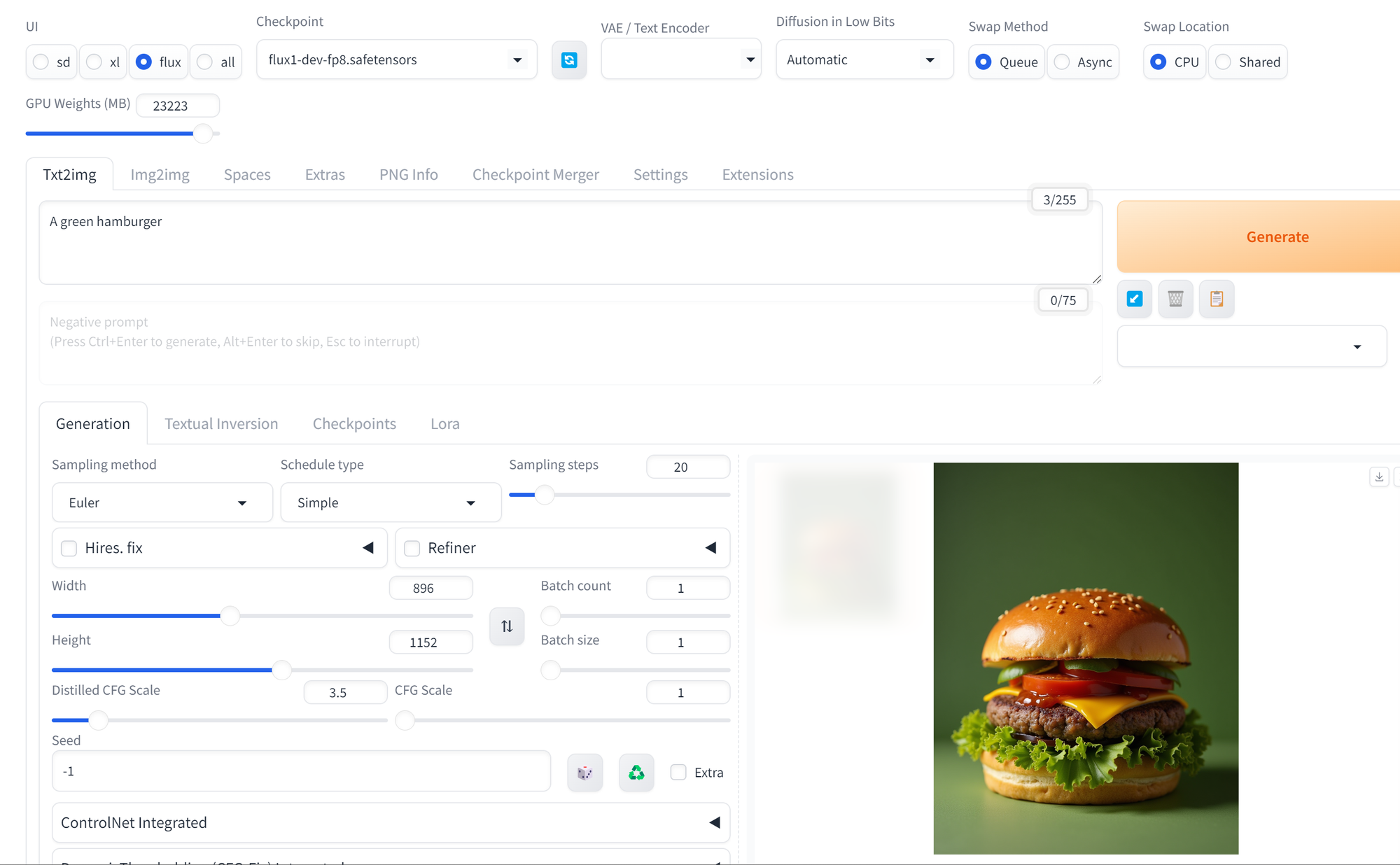
Task: Click the Sampling steps slider handle
Action: [545, 495]
